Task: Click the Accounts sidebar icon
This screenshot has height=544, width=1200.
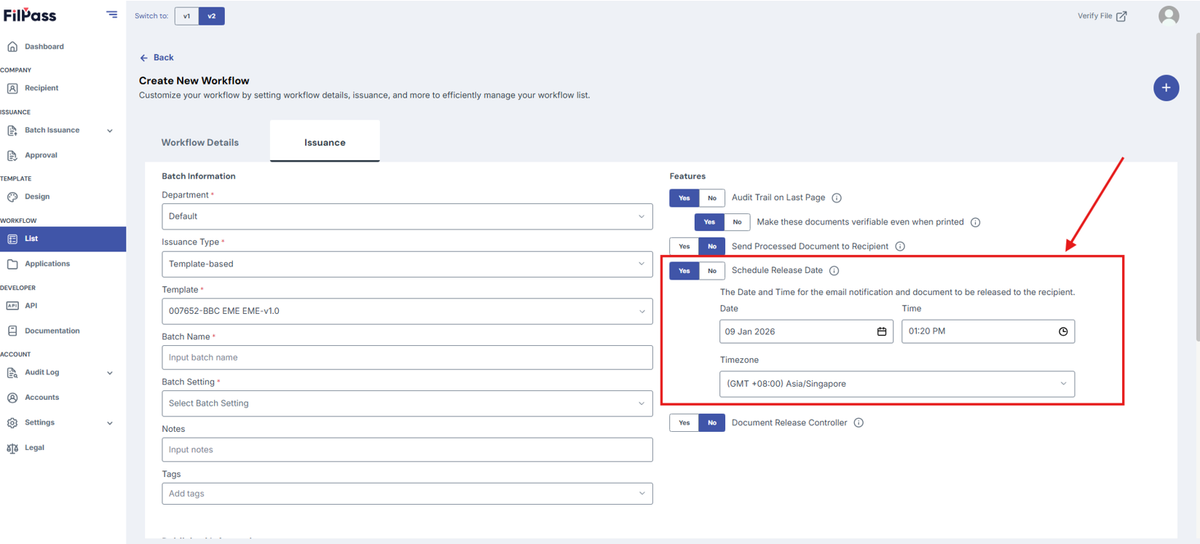Action: coord(12,397)
